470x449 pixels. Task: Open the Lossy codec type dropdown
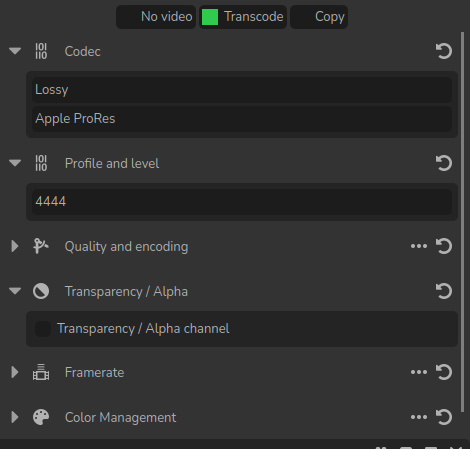pyautogui.click(x=242, y=90)
